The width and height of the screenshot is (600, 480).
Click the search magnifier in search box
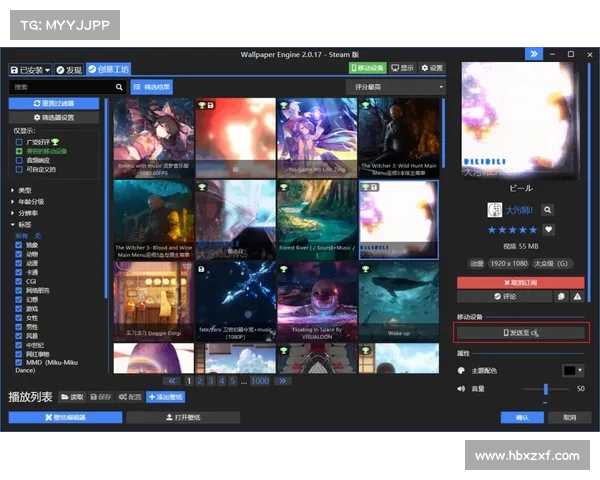[119, 87]
